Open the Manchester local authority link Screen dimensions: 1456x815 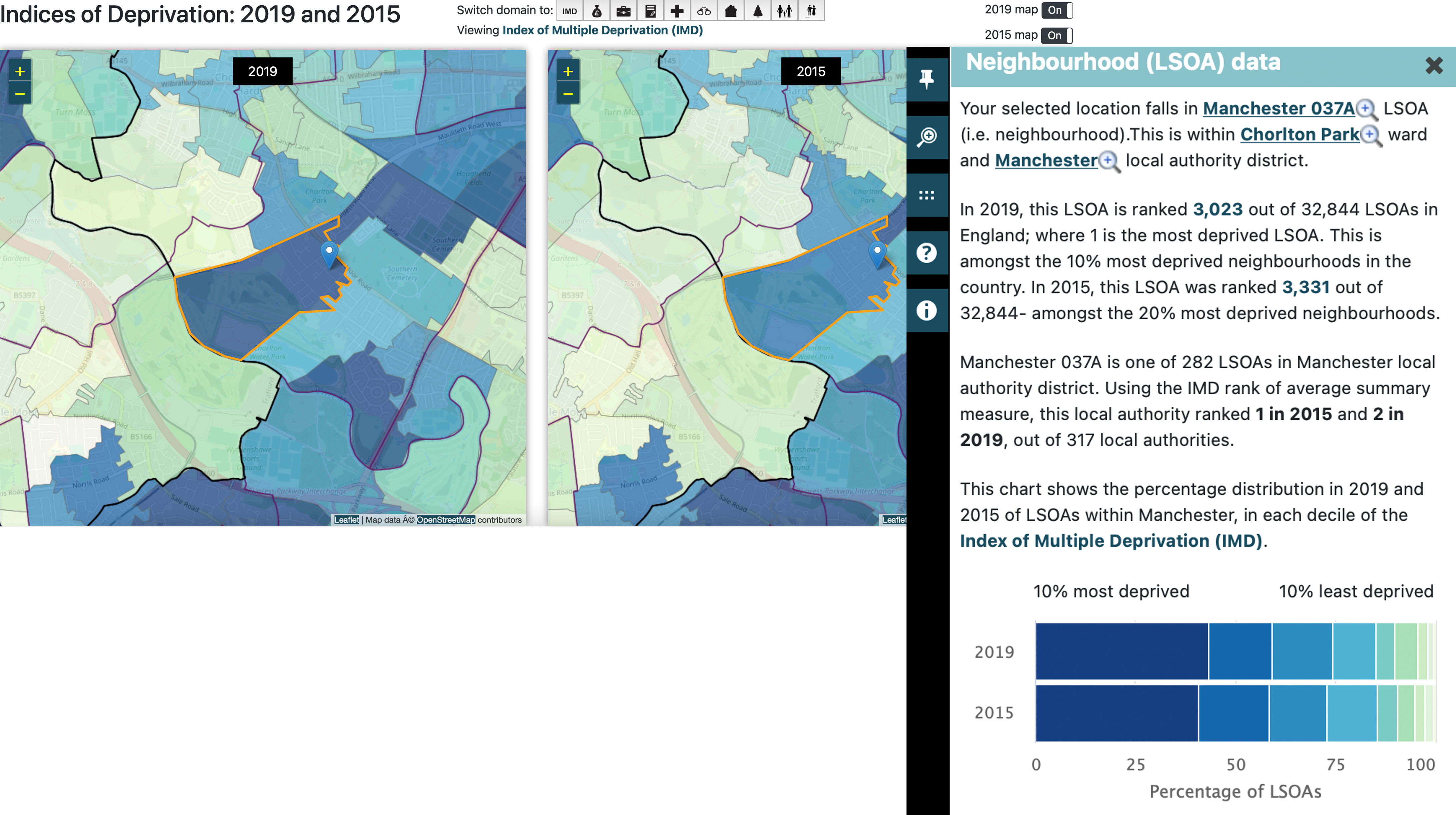(1046, 160)
